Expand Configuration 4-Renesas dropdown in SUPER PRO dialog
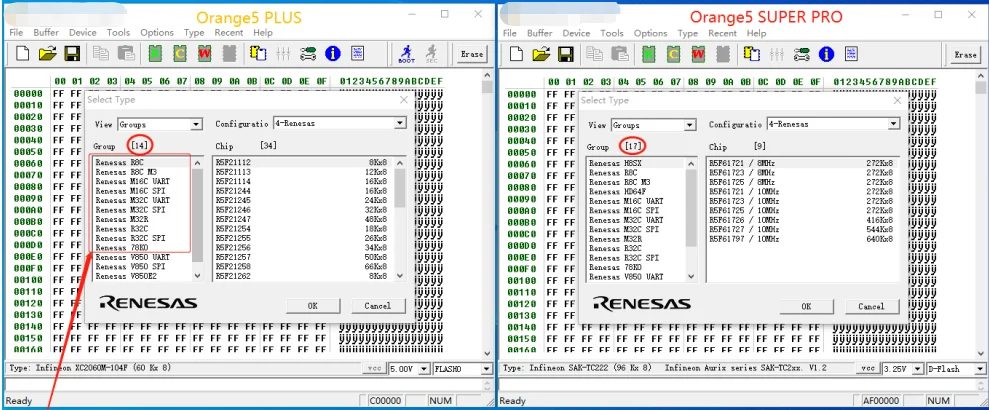989x410 pixels. click(x=893, y=124)
